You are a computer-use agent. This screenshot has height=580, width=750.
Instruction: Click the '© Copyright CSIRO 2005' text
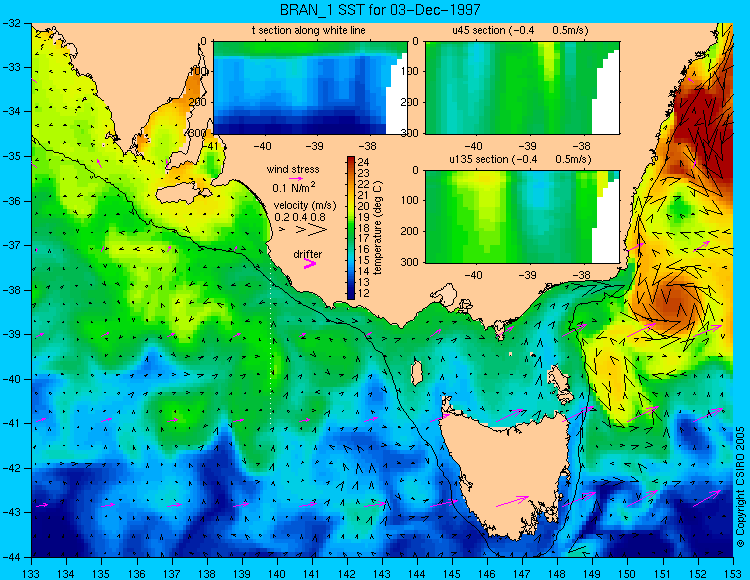pyautogui.click(x=741, y=486)
